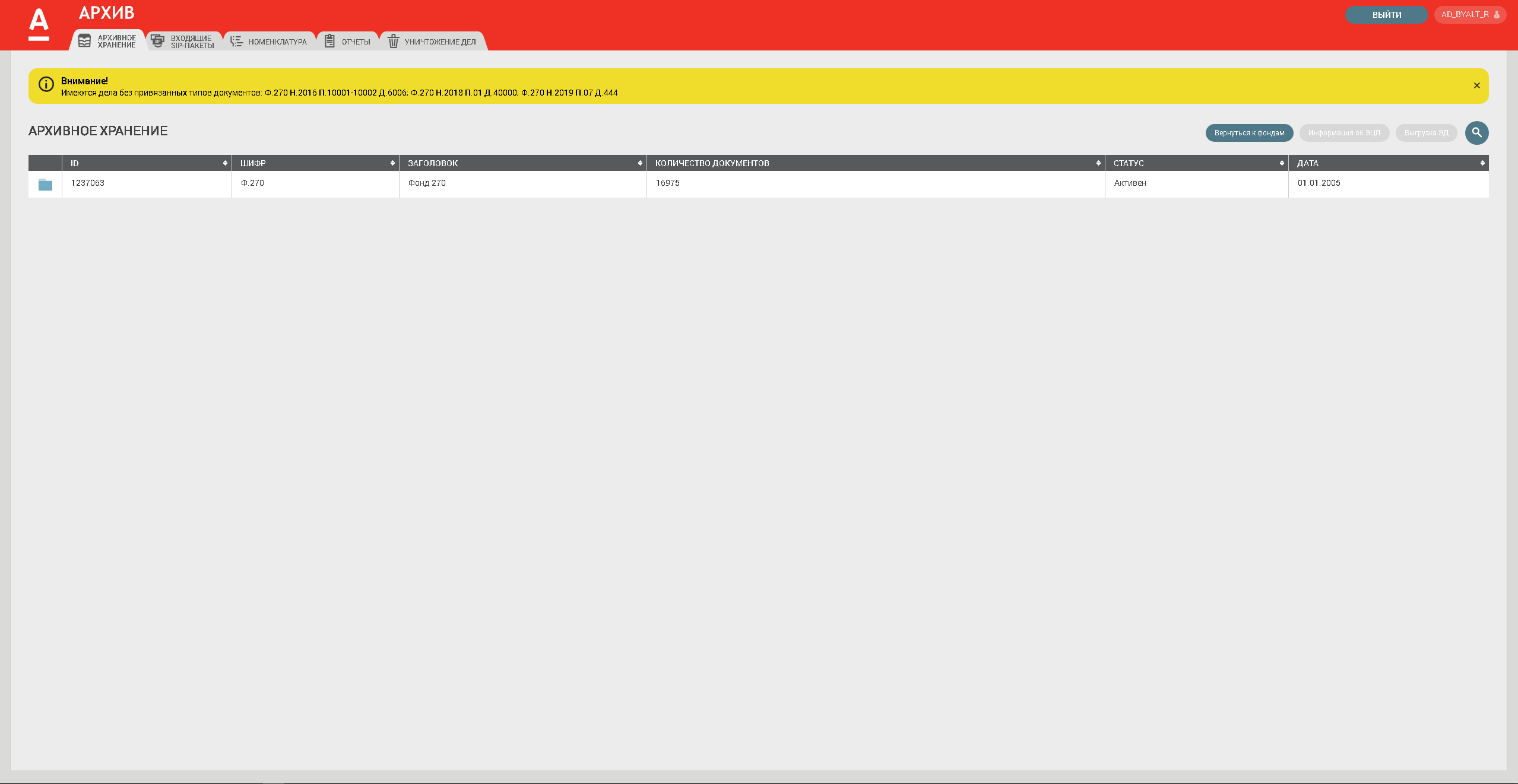Click the АРХИВ application title
The width and height of the screenshot is (1518, 784).
point(107,13)
